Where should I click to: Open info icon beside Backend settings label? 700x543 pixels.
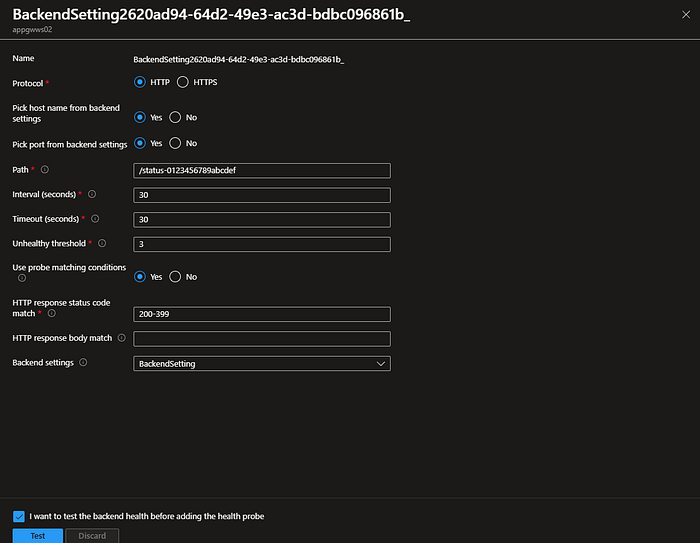(x=83, y=363)
